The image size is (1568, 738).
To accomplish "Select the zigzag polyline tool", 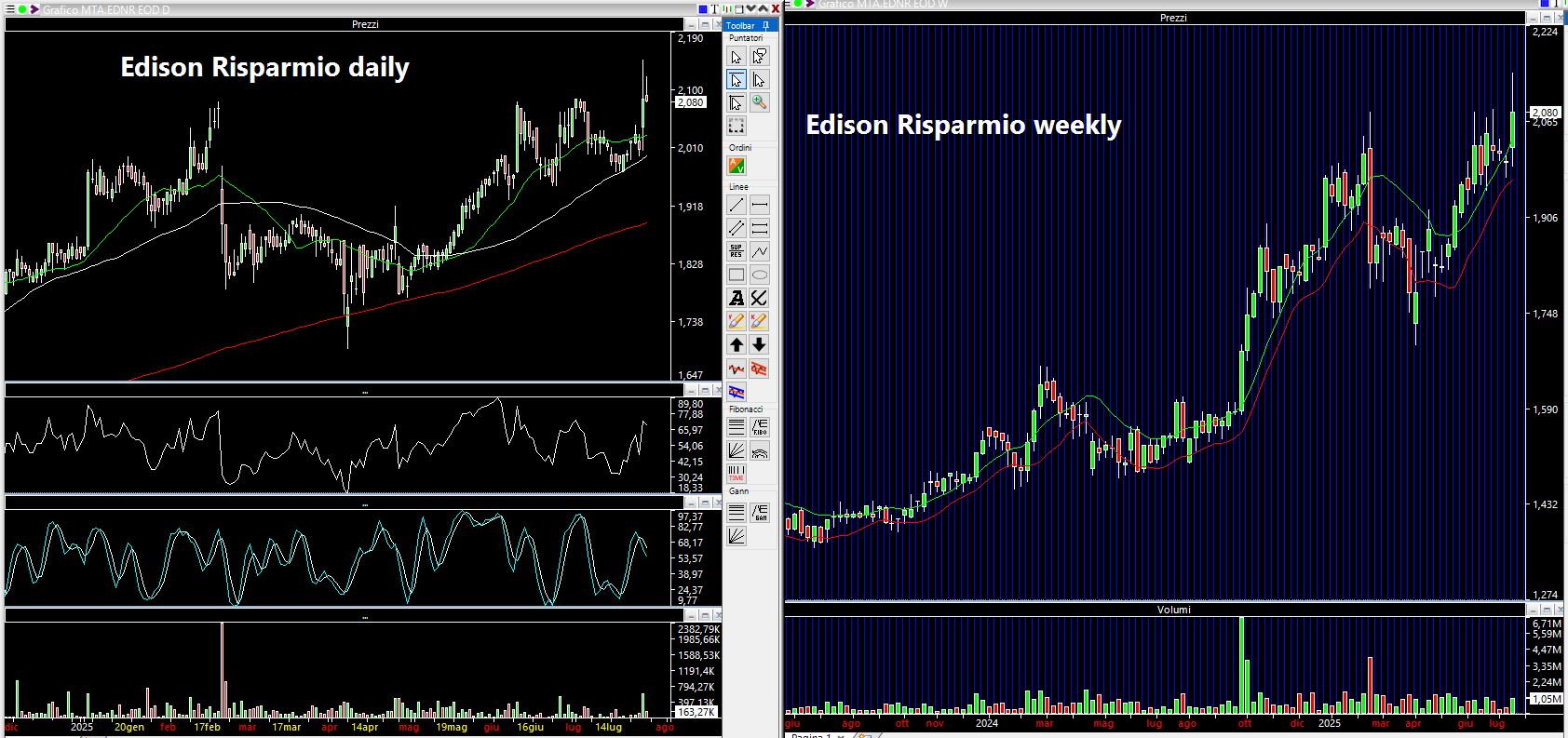I will [760, 251].
